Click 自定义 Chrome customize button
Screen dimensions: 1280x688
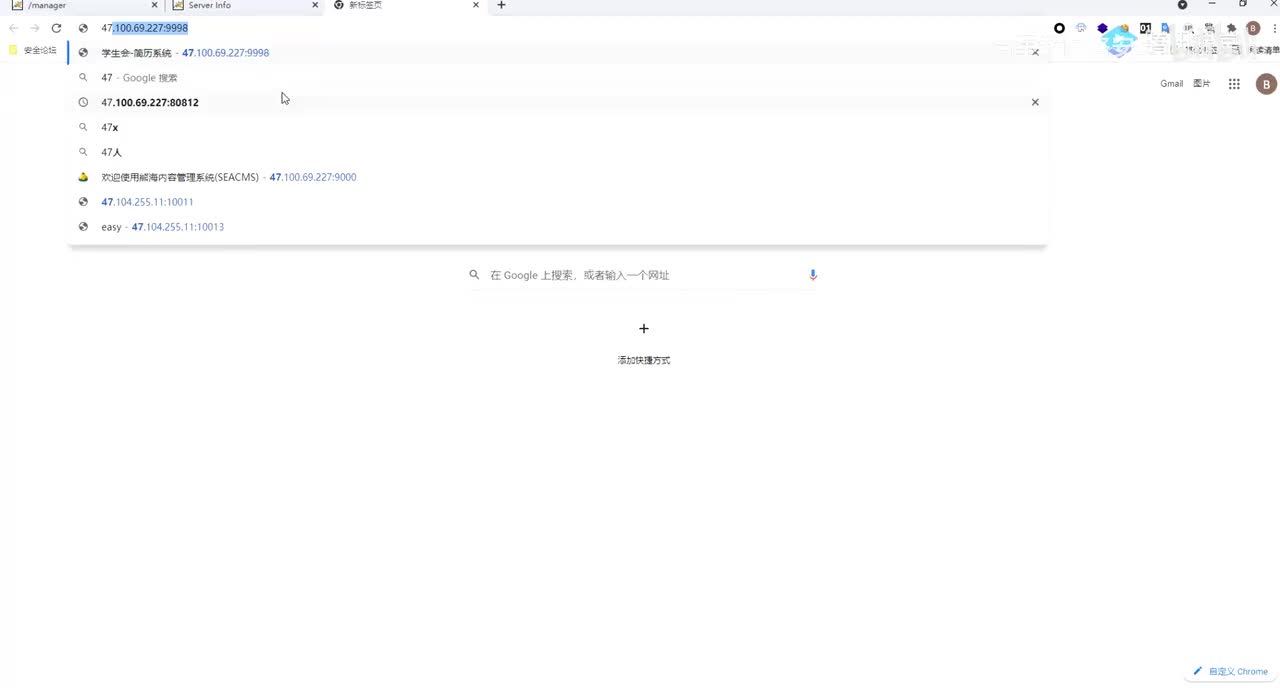point(1231,672)
